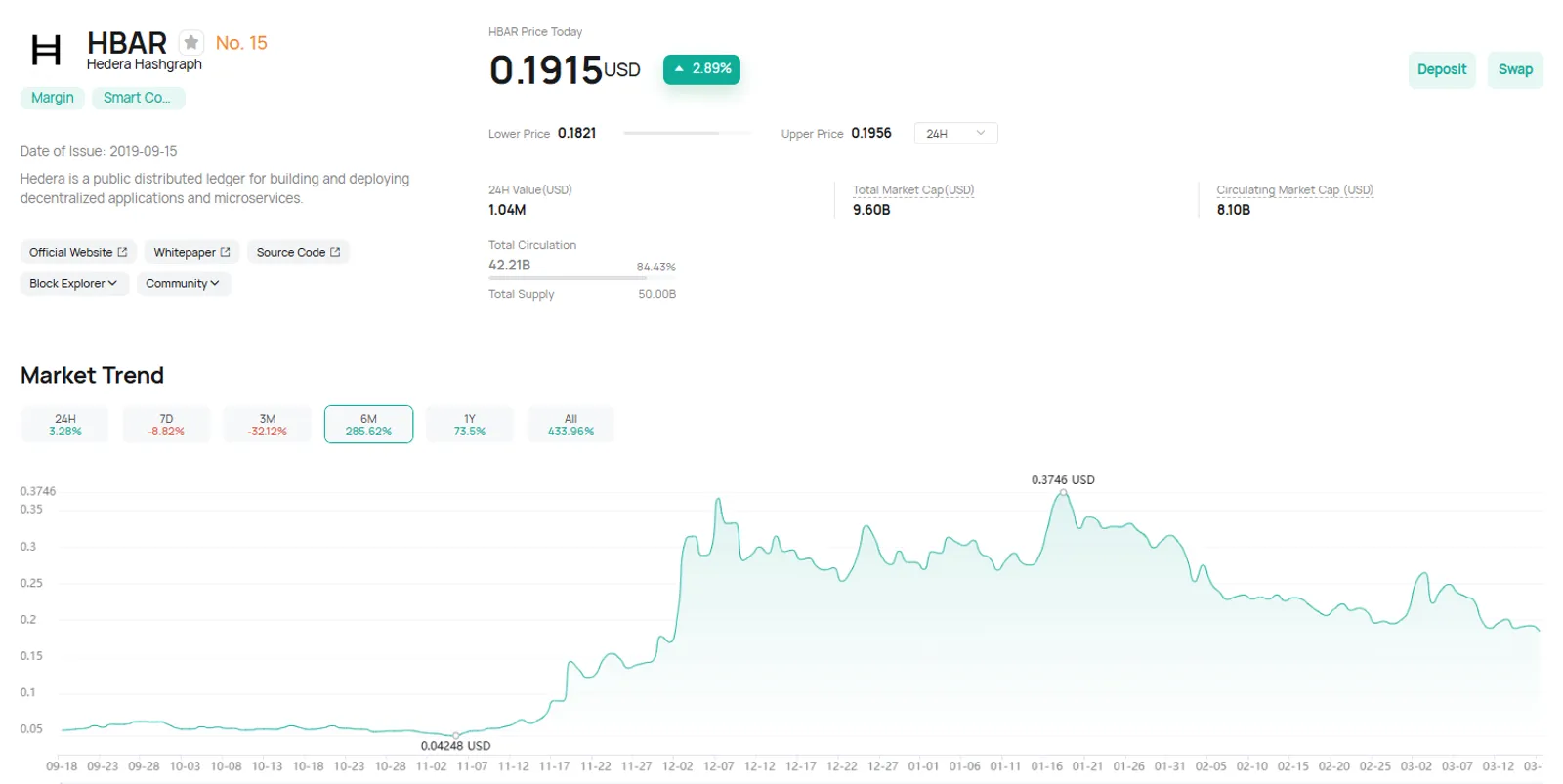The width and height of the screenshot is (1563, 784).
Task: Click the lower-upper price range bar
Action: pos(688,133)
